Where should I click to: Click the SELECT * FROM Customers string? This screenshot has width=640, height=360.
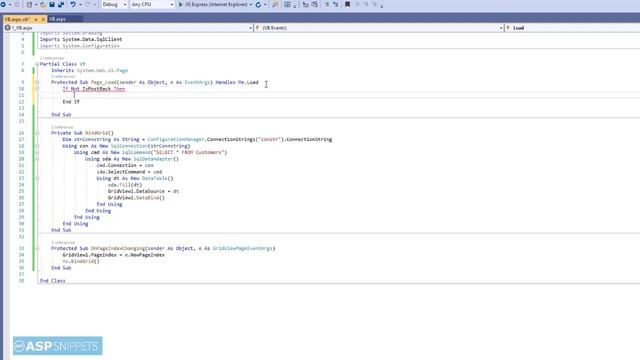[x=189, y=153]
